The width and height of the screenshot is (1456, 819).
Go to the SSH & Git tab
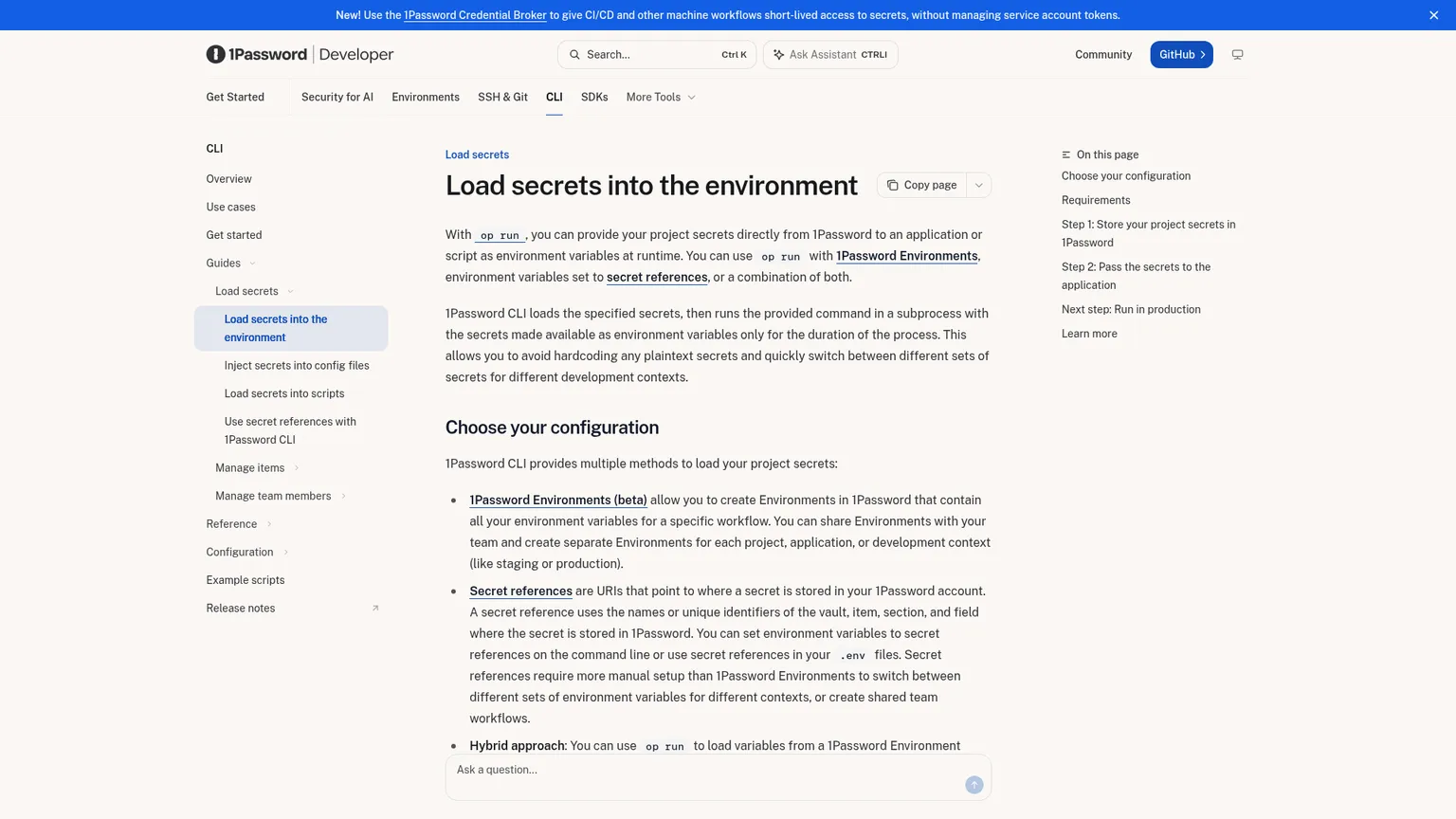point(502,97)
